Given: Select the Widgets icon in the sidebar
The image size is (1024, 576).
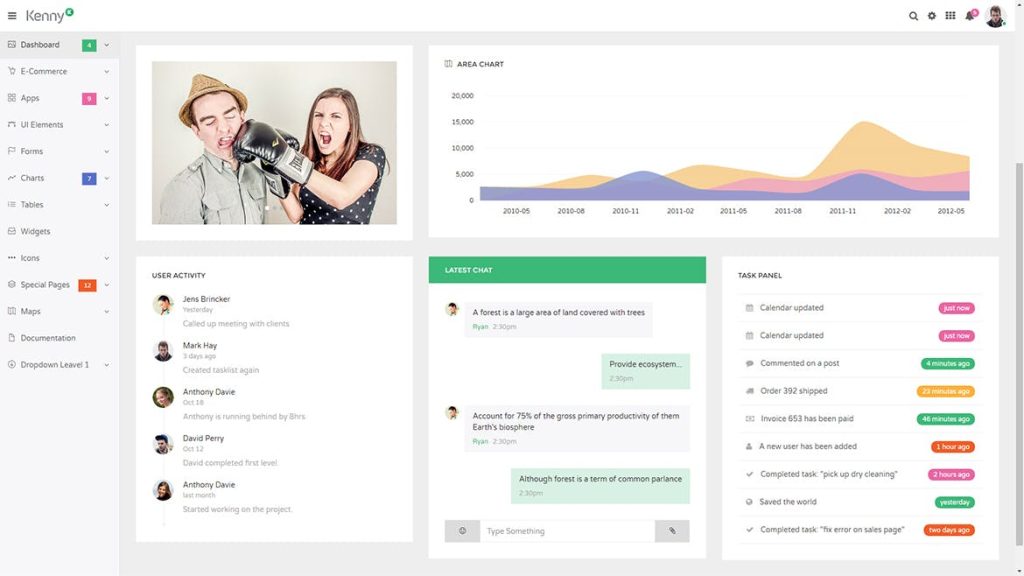Looking at the screenshot, I should point(11,231).
